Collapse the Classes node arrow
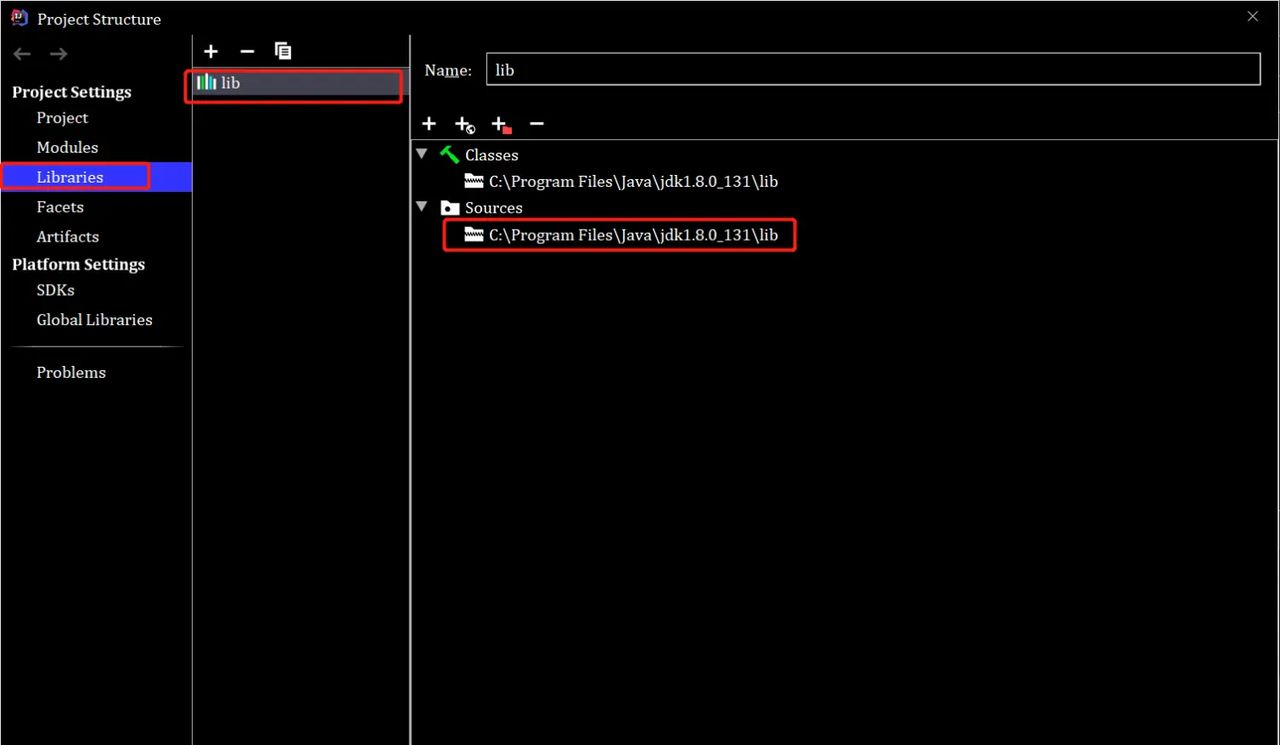 click(422, 154)
